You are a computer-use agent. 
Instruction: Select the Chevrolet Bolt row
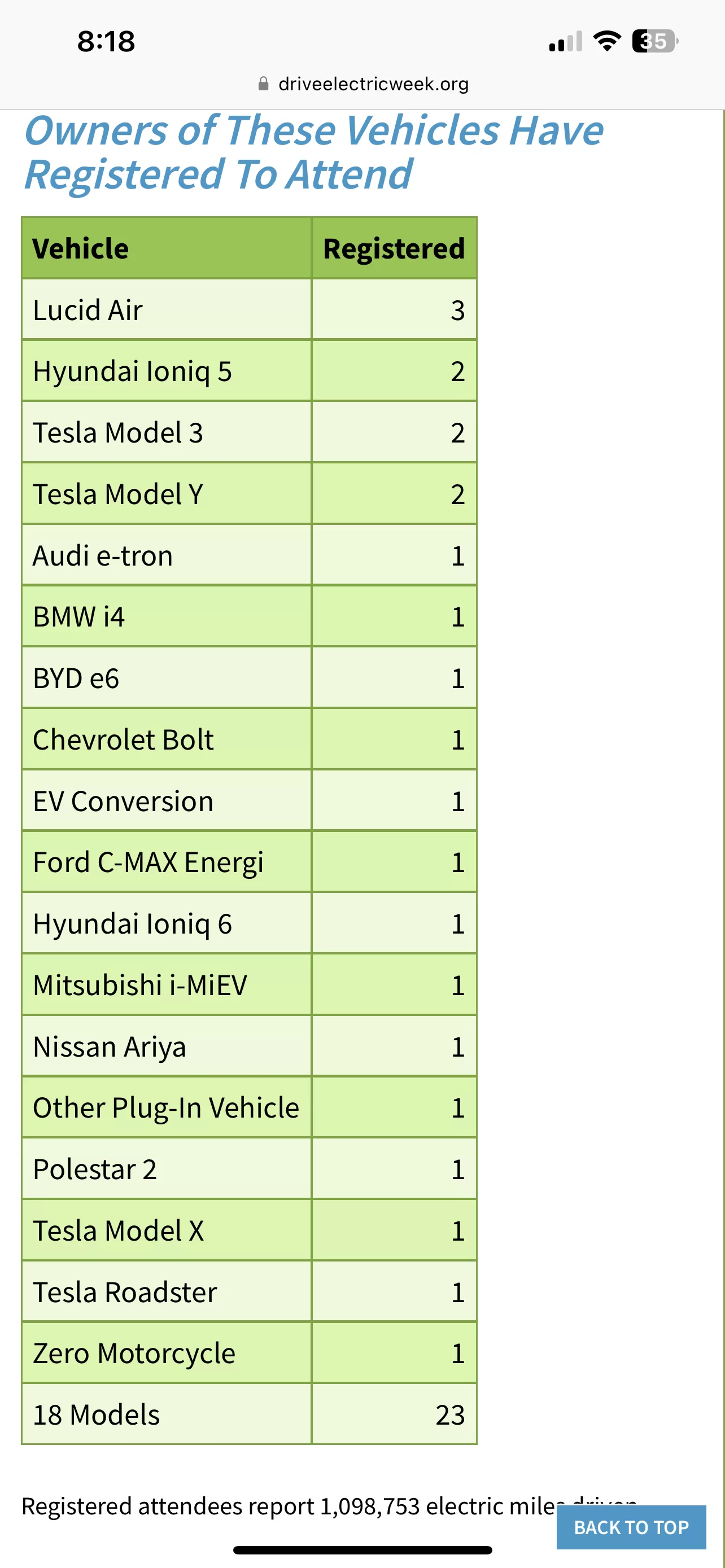point(249,739)
